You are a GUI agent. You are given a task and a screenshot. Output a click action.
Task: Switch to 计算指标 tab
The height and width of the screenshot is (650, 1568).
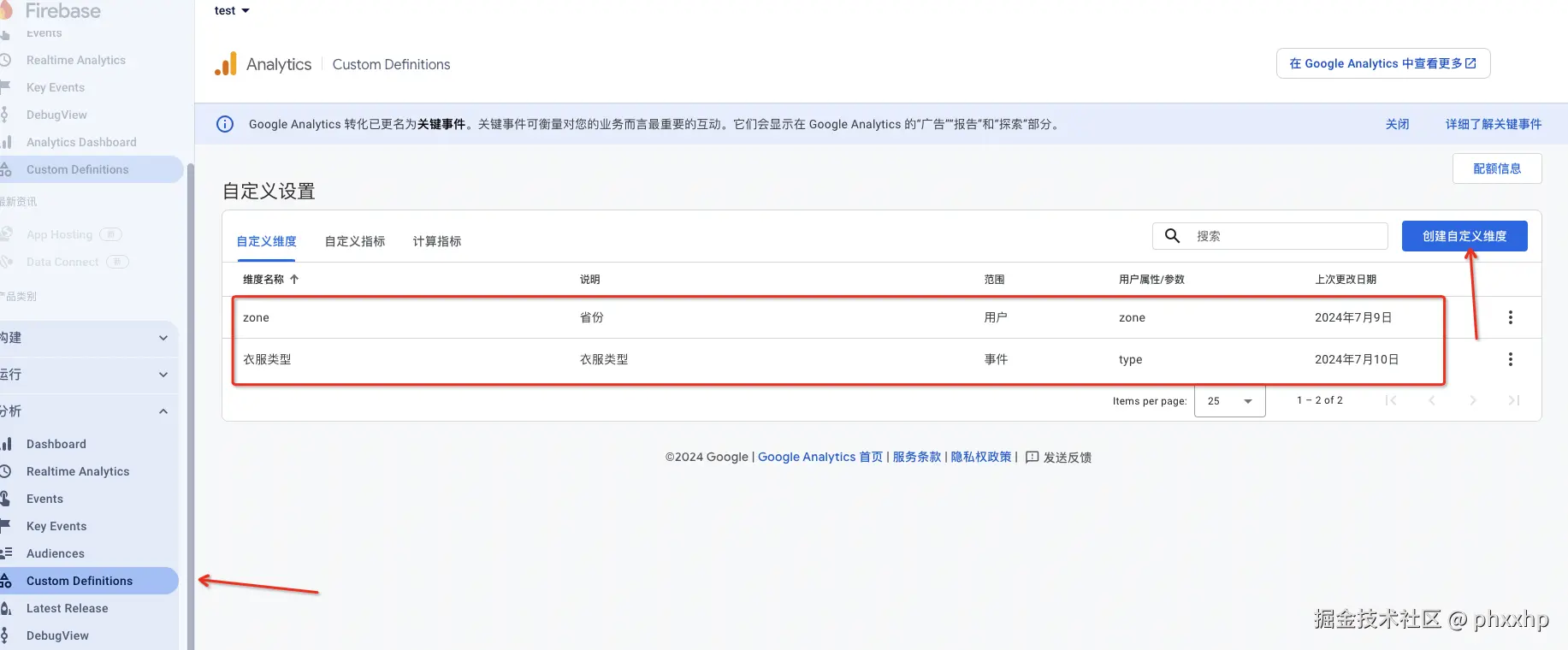437,241
